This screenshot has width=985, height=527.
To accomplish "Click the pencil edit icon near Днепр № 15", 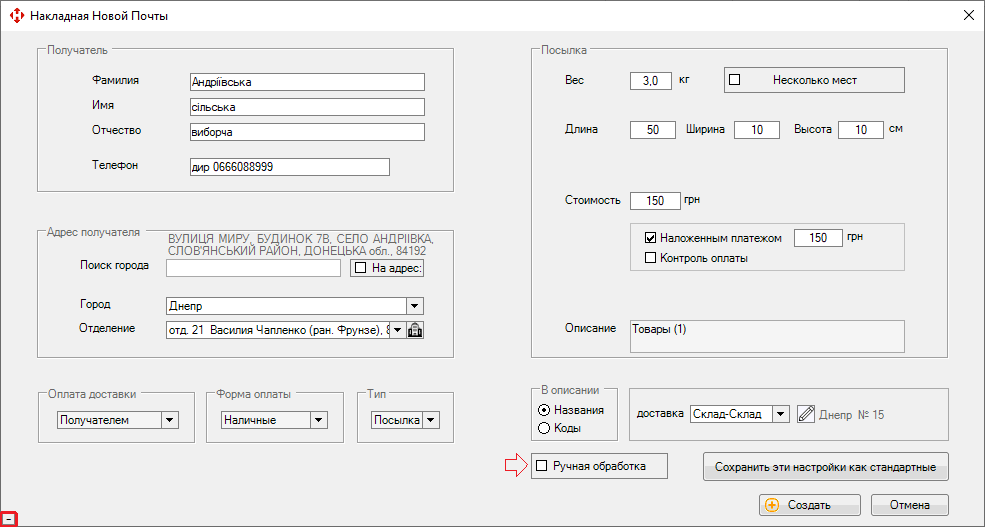I will click(x=807, y=414).
